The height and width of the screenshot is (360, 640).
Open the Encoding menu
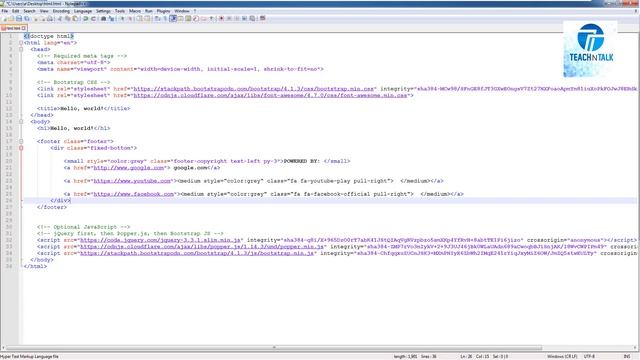click(61, 11)
